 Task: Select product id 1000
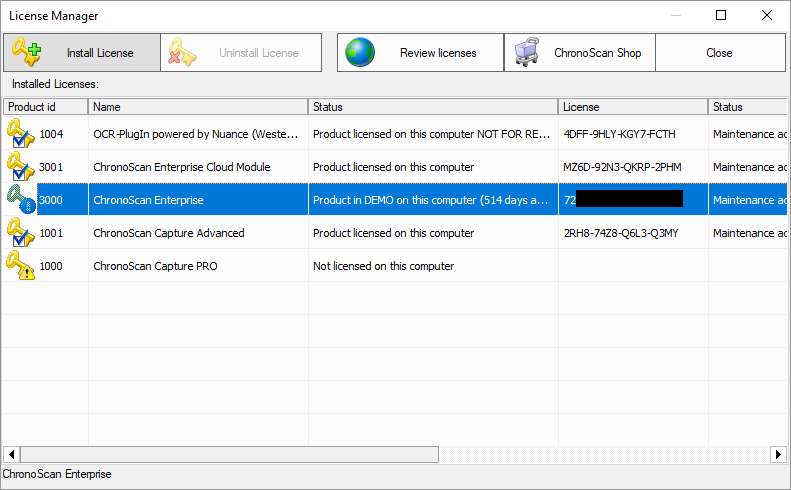51,266
